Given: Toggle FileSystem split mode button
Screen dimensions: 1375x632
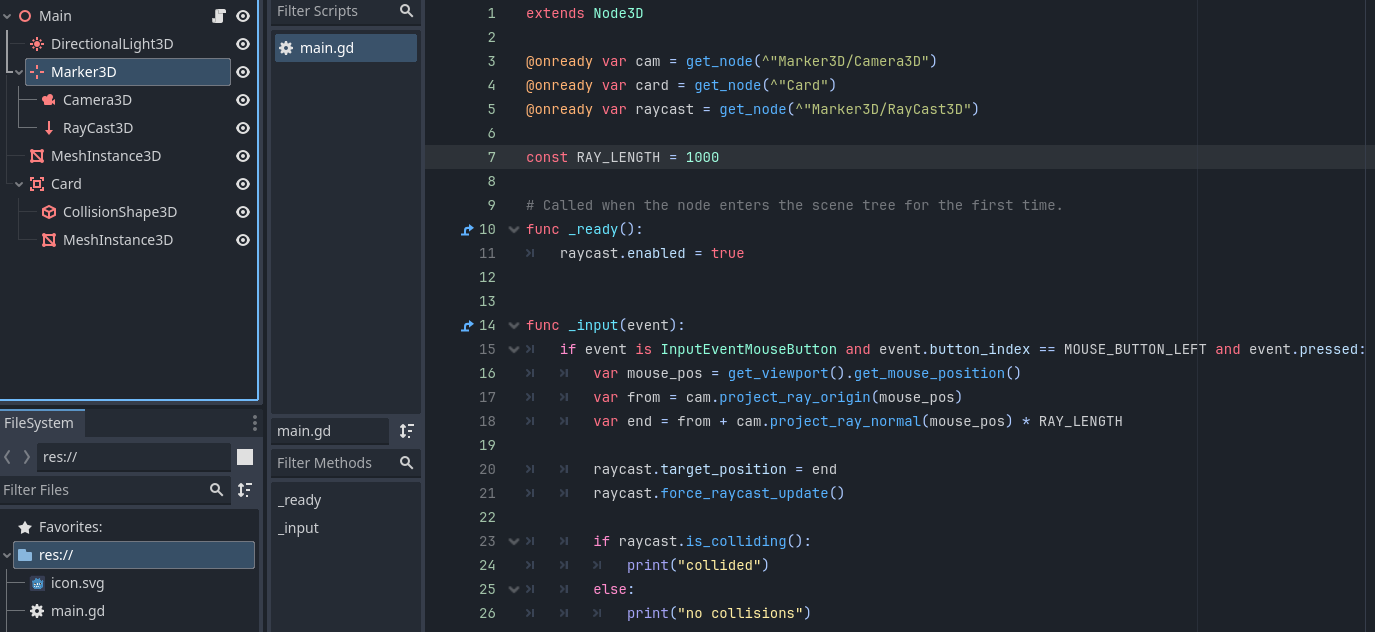Looking at the screenshot, I should click(245, 457).
